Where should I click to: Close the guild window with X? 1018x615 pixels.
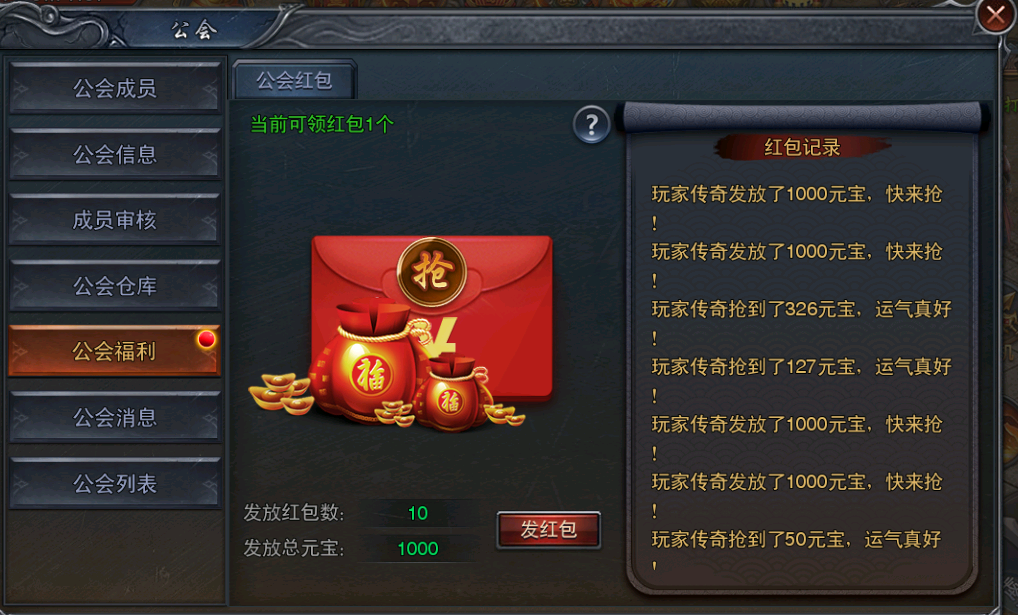995,15
